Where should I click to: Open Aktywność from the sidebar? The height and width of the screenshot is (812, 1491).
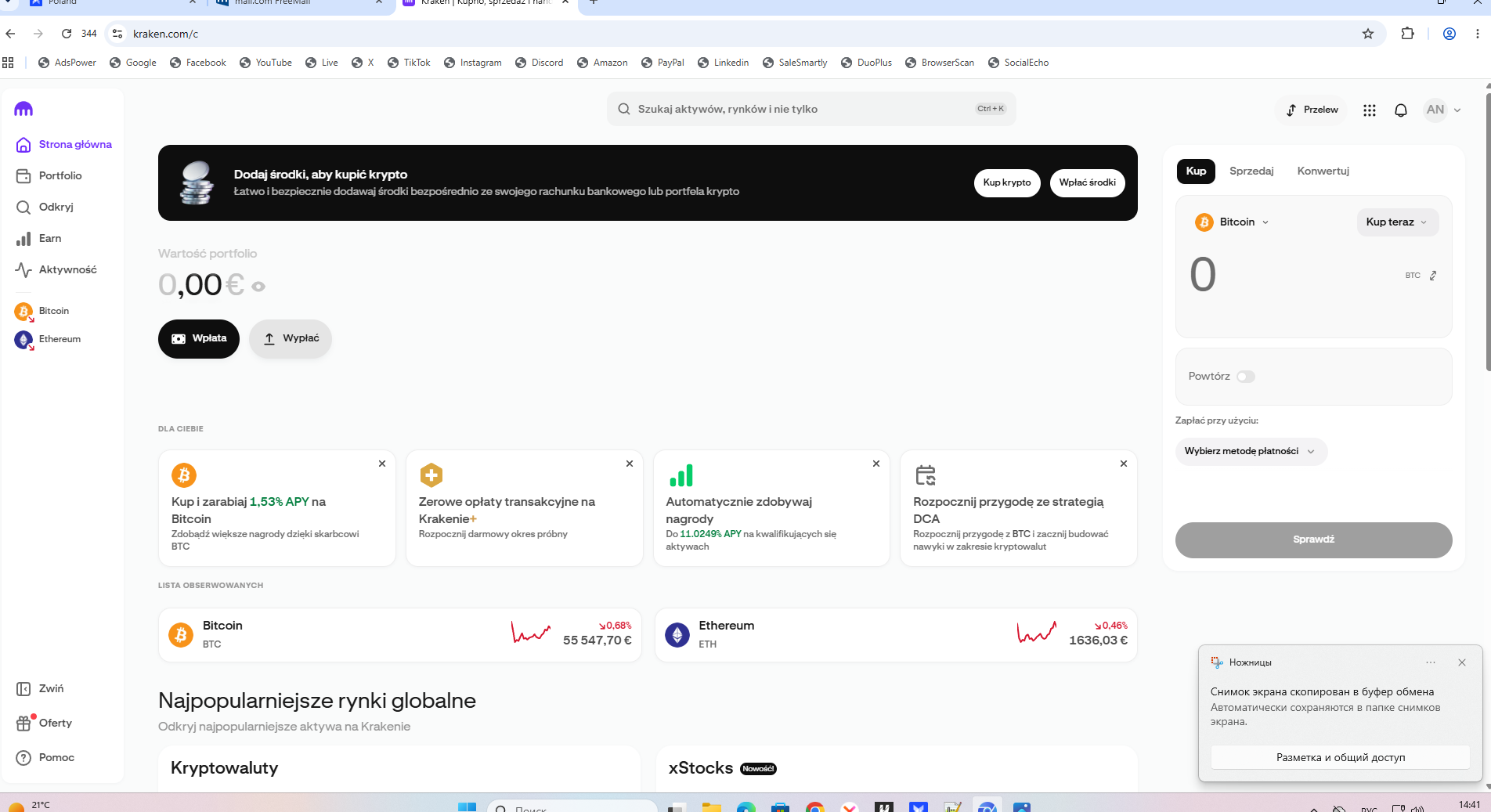click(x=56, y=270)
